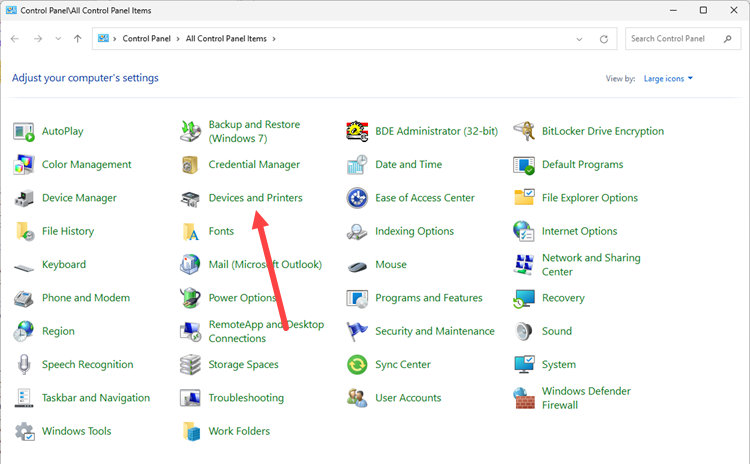Select the Keyboard icon
This screenshot has width=750, height=464.
click(x=23, y=267)
